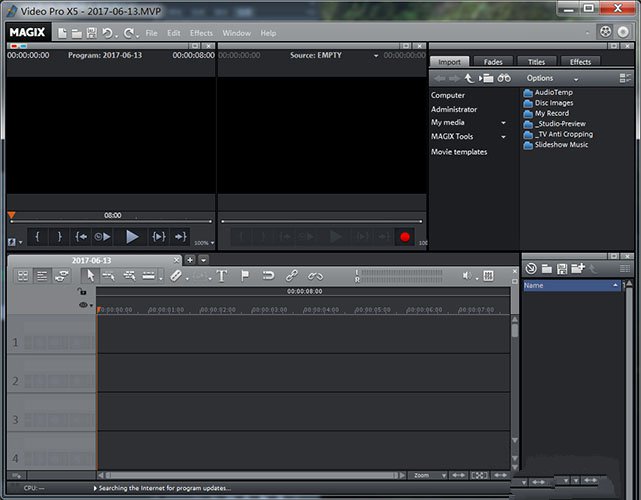Open the File menu
641x500 pixels.
pyautogui.click(x=151, y=33)
